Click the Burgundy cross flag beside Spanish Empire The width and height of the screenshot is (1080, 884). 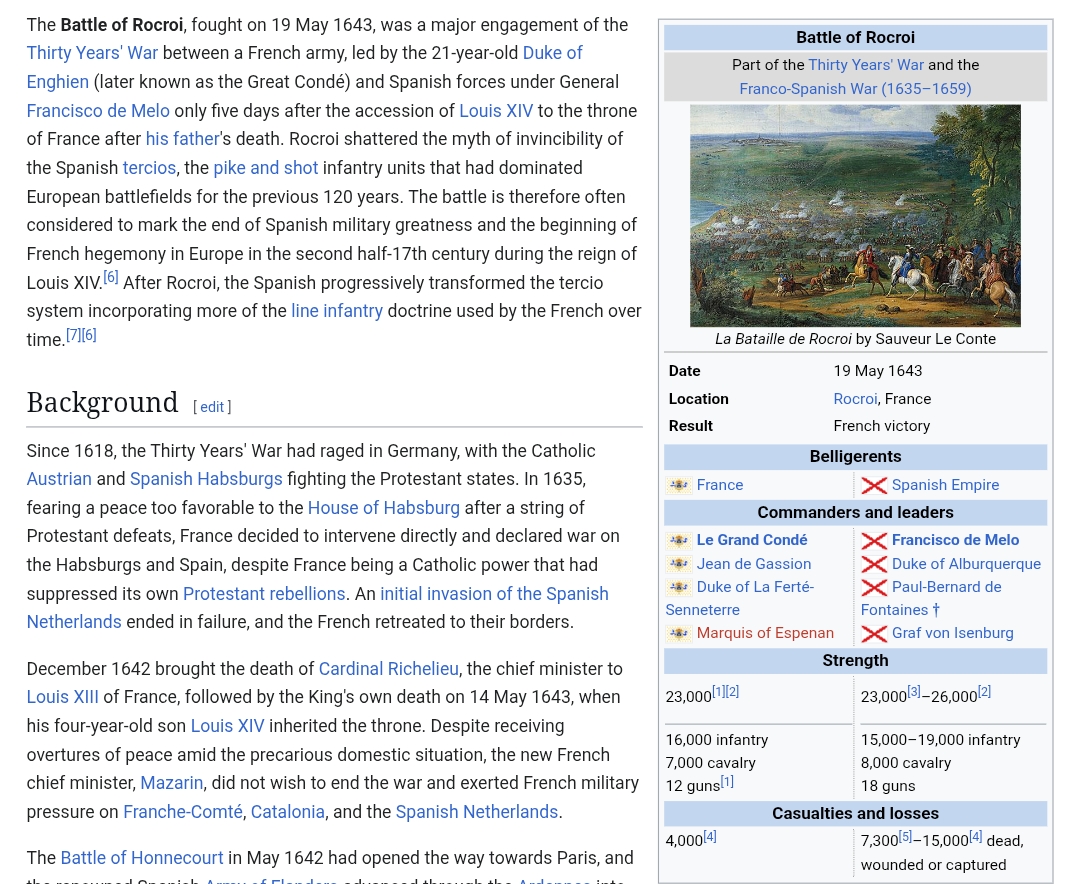click(874, 485)
